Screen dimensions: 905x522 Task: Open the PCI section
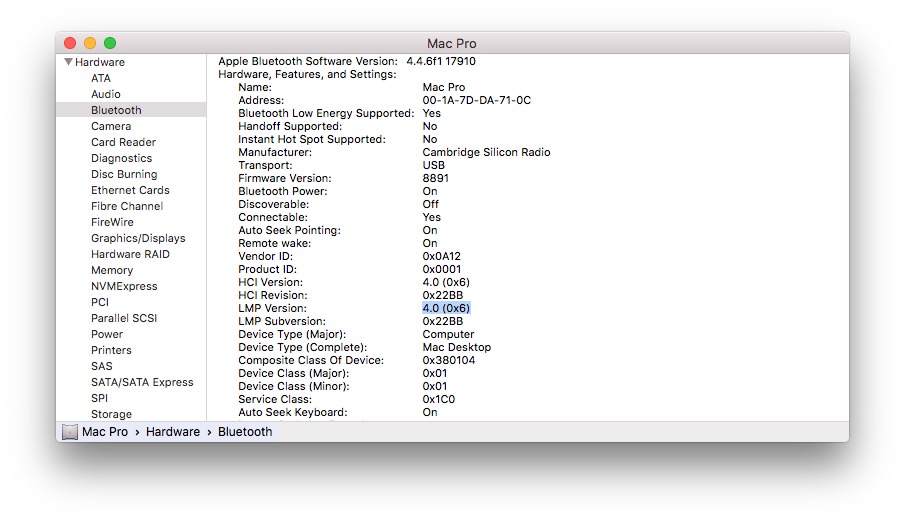click(100, 302)
